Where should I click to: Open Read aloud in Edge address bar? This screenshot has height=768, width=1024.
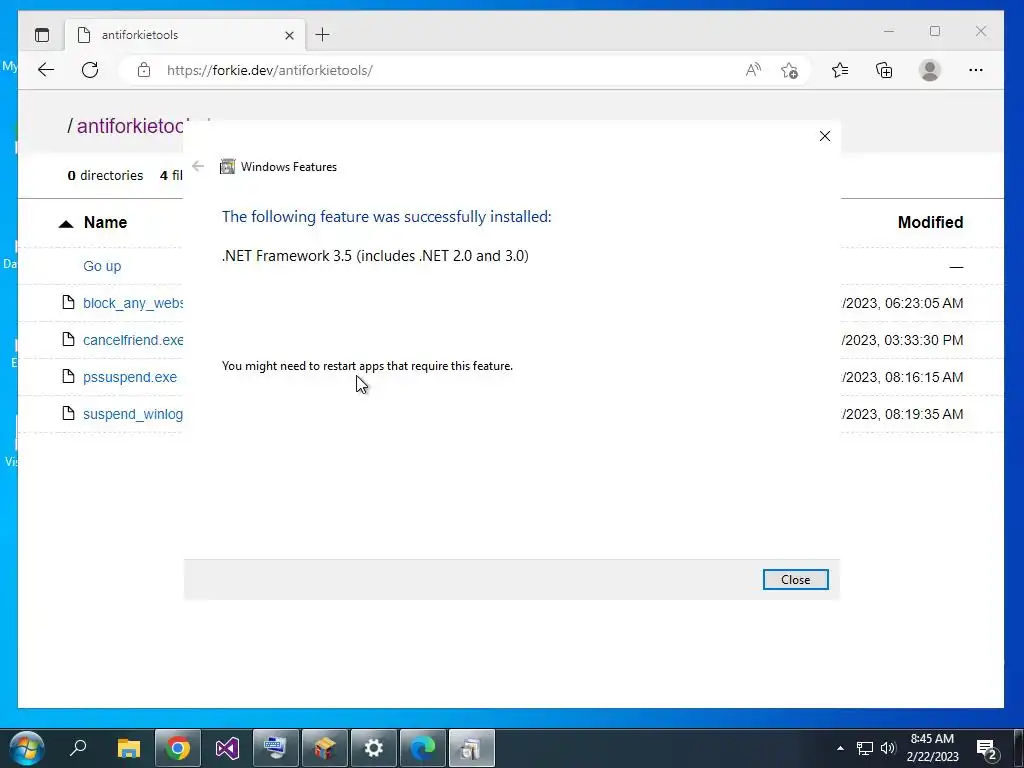point(753,70)
